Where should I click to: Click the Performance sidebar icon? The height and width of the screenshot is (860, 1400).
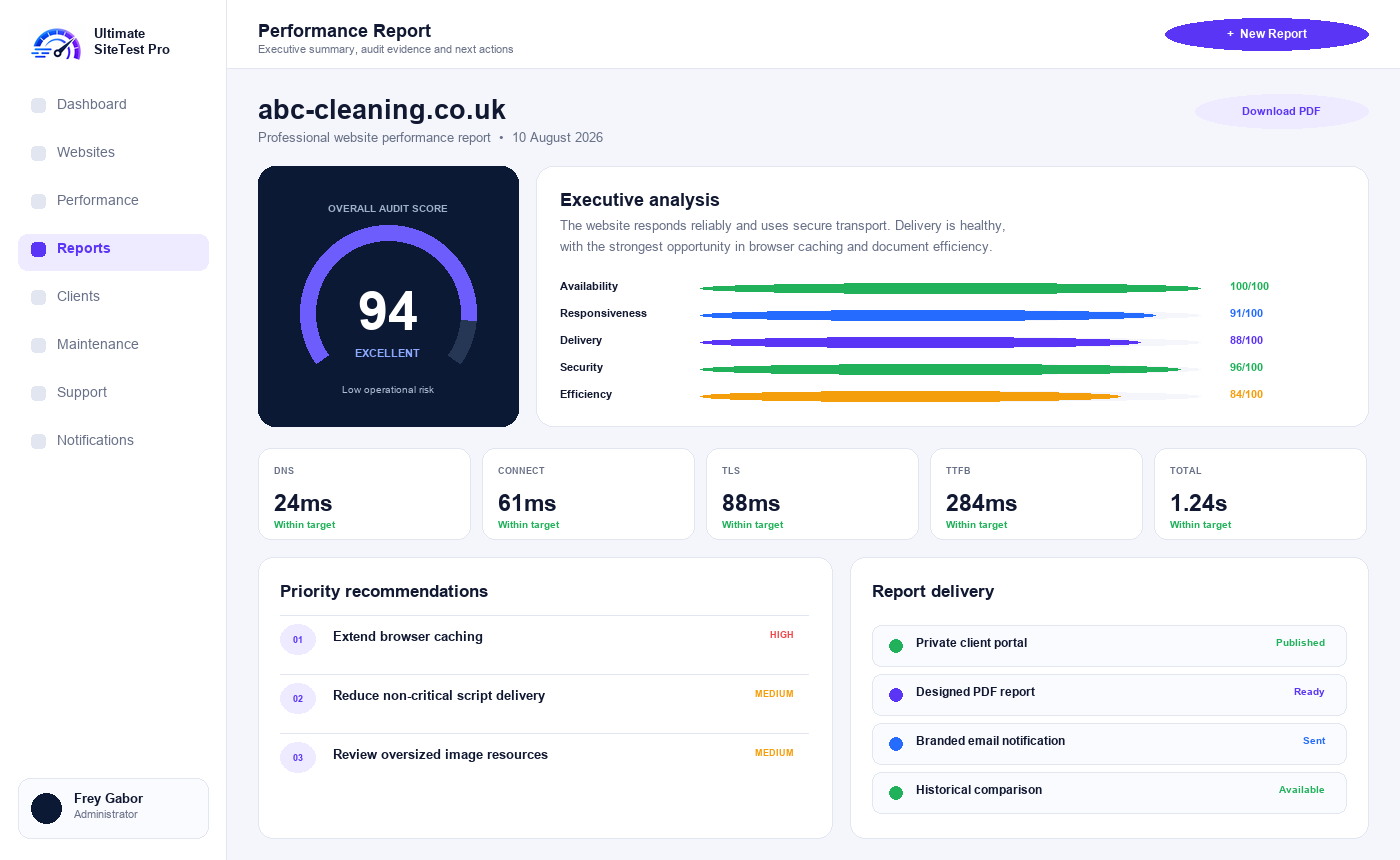[x=38, y=201]
